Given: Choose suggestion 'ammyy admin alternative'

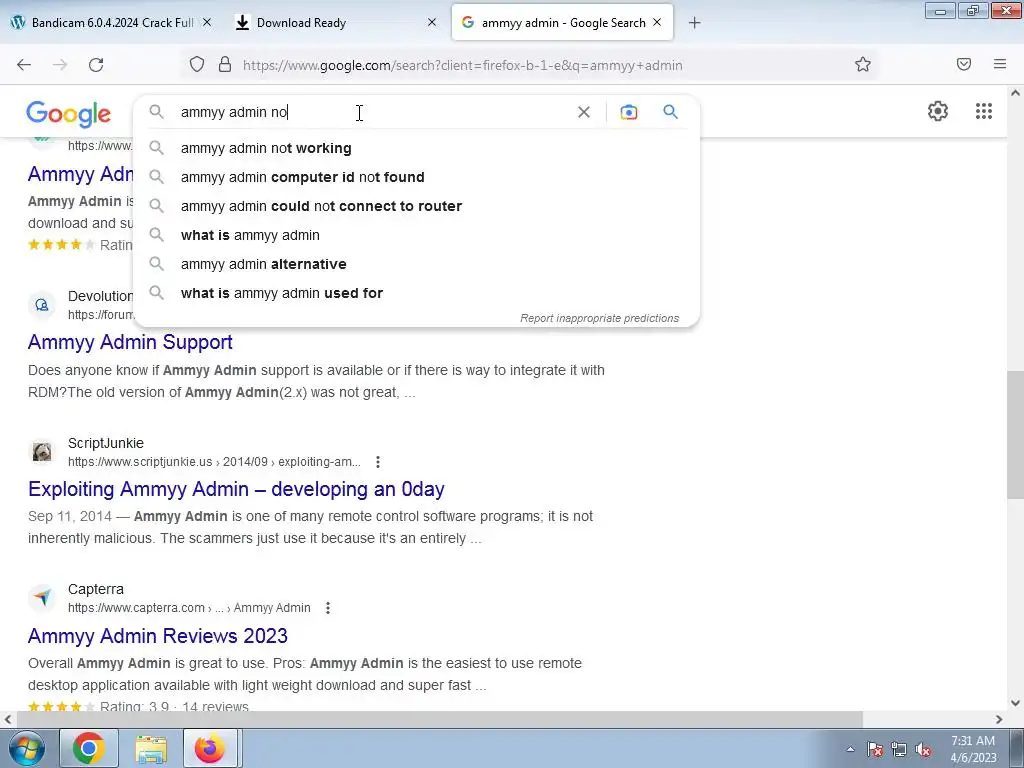Looking at the screenshot, I should (417, 264).
